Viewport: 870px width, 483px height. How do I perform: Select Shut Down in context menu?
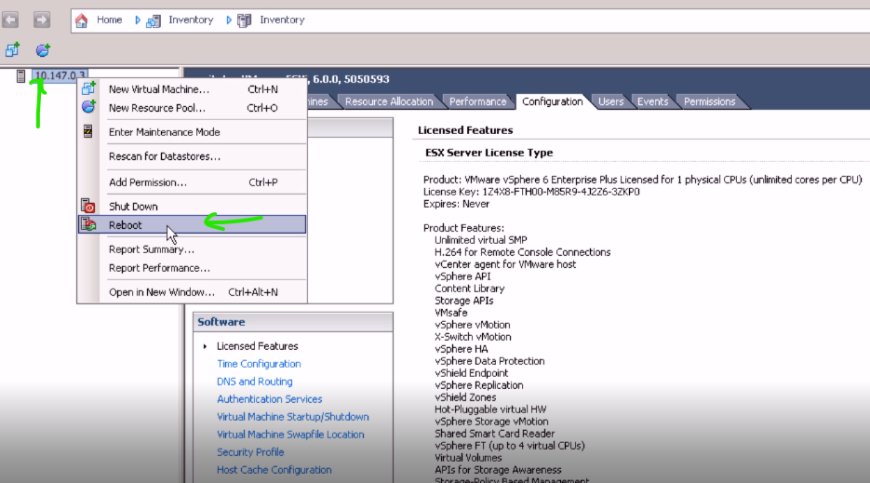pos(193,206)
